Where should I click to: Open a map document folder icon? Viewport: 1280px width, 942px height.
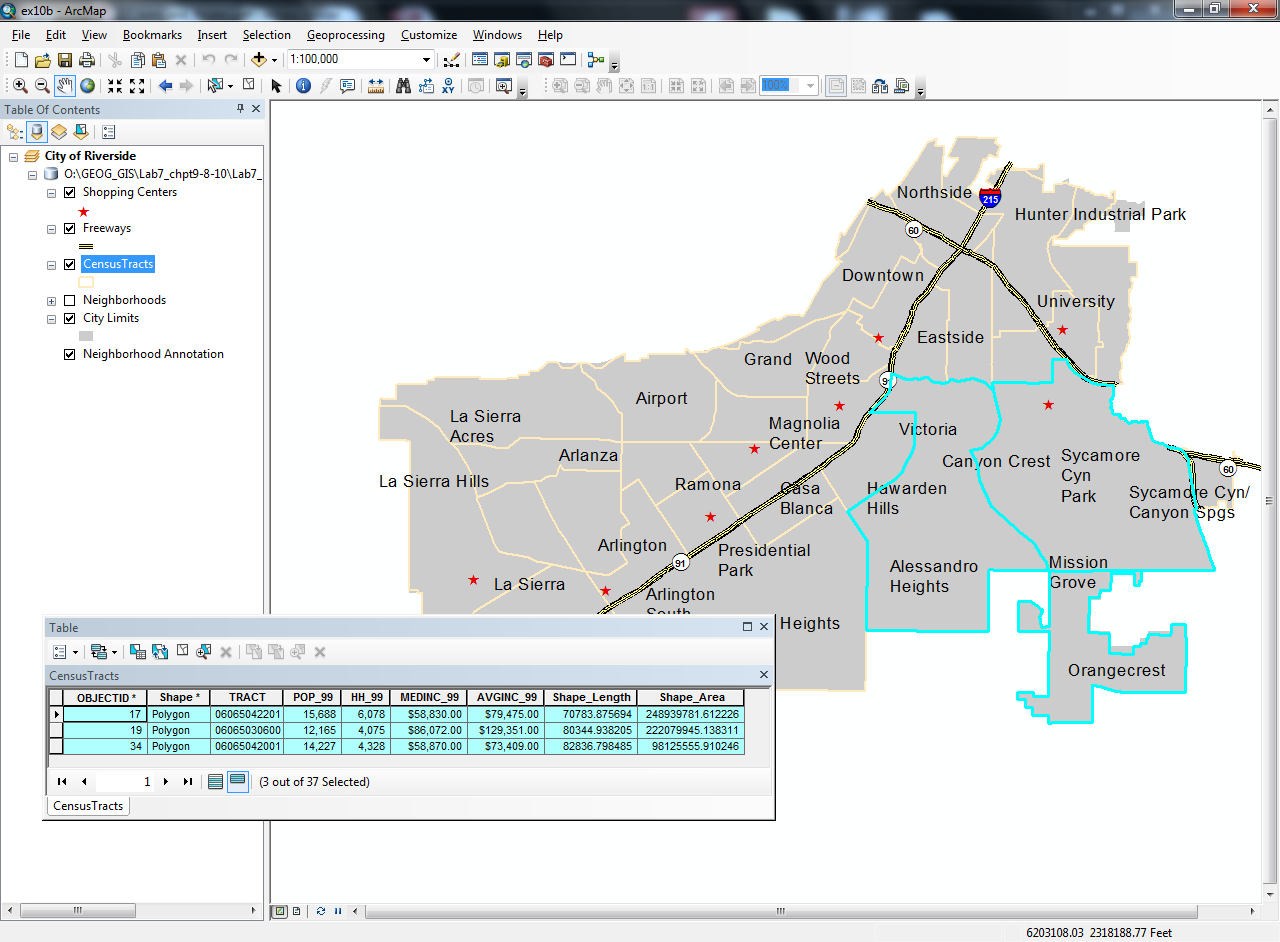click(x=43, y=60)
